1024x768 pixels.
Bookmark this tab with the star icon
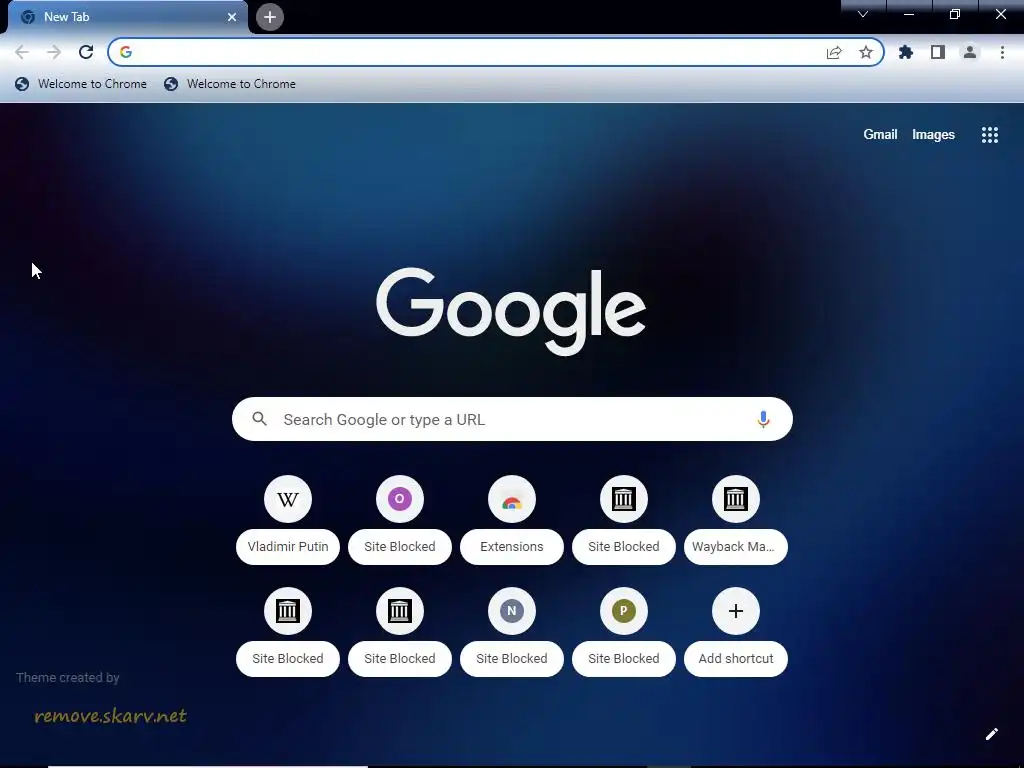tap(866, 52)
